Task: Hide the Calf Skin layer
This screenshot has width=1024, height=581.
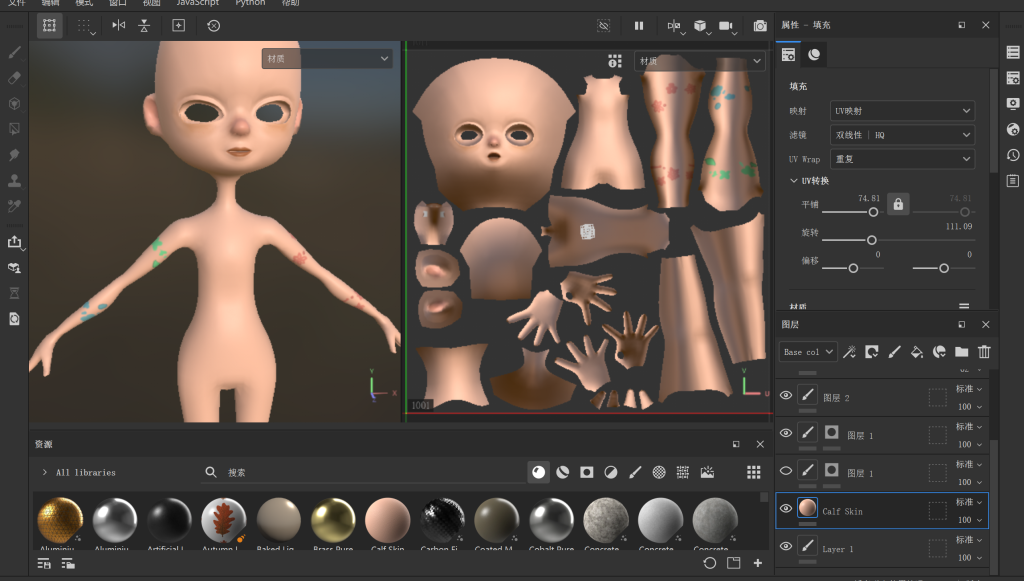Action: pos(786,508)
